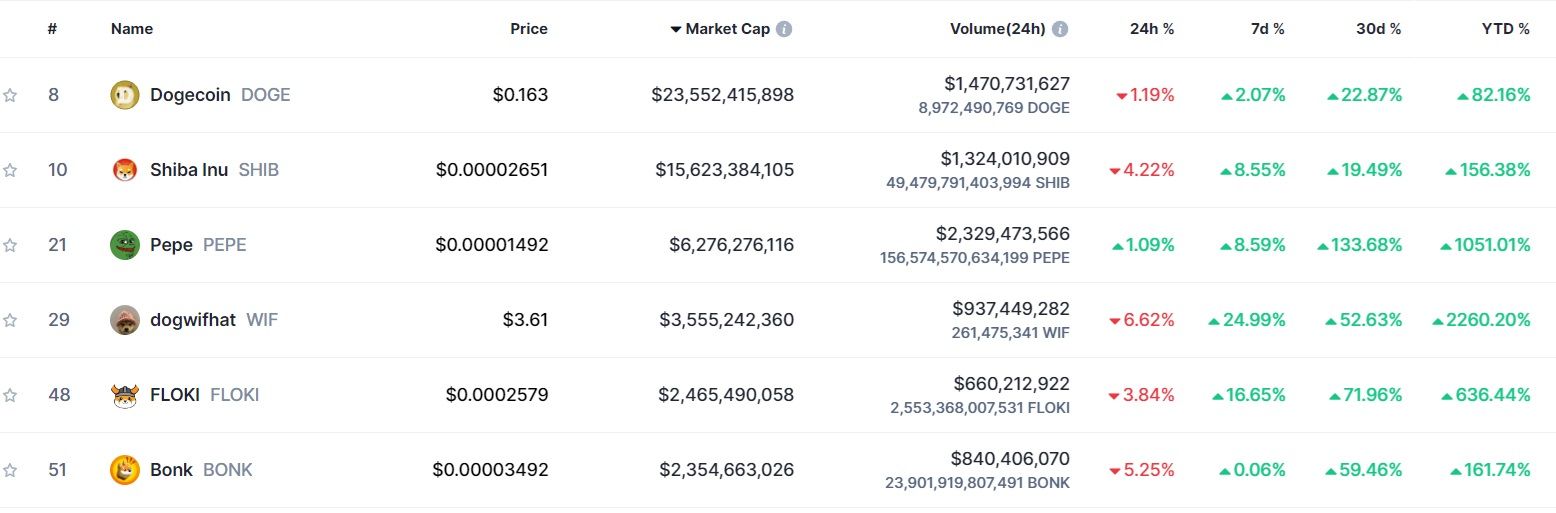Image resolution: width=1556 pixels, height=513 pixels.
Task: Star FLOKI using its watchlist star
Action: (10, 395)
